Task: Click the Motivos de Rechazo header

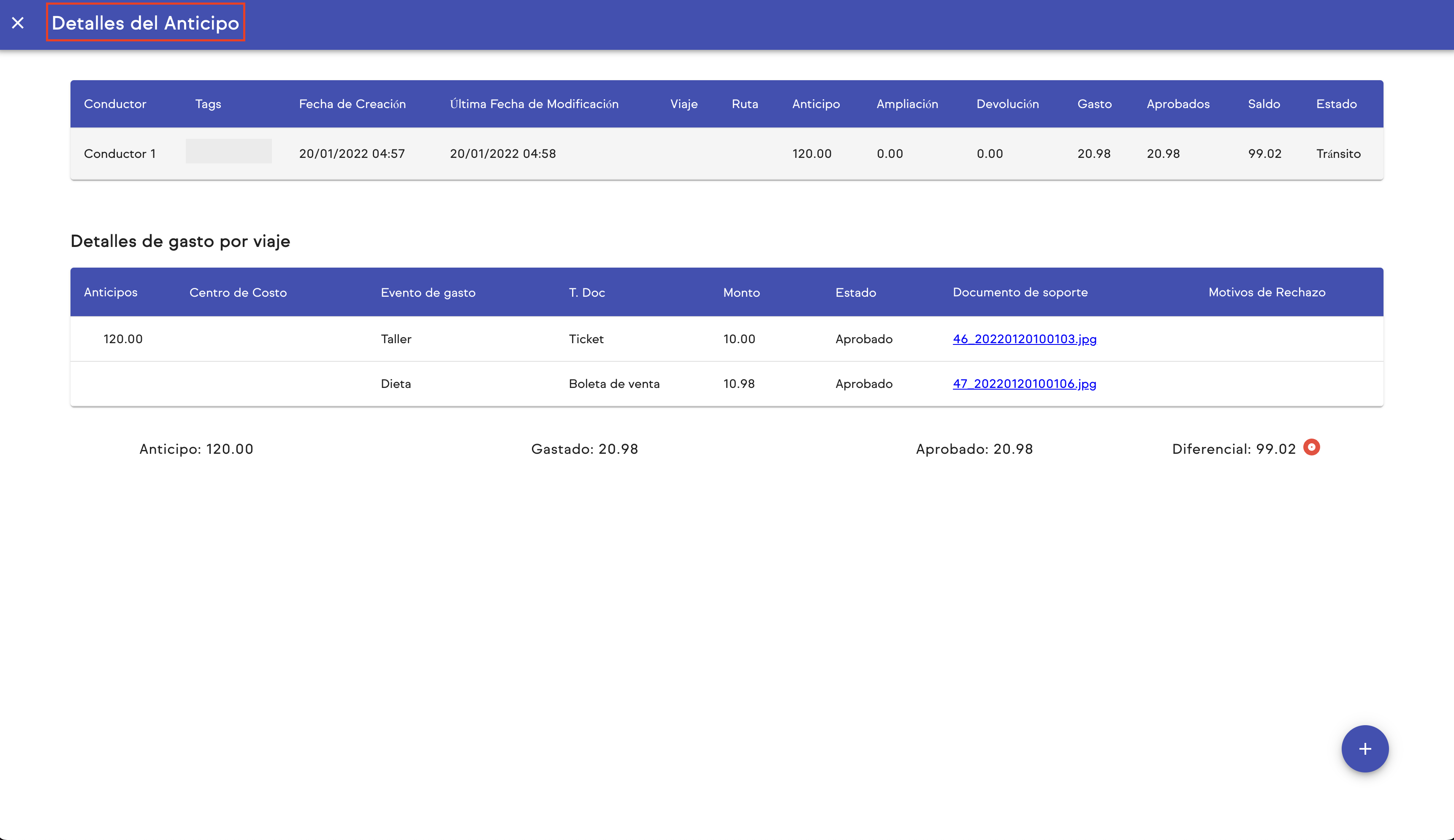Action: [x=1267, y=293]
